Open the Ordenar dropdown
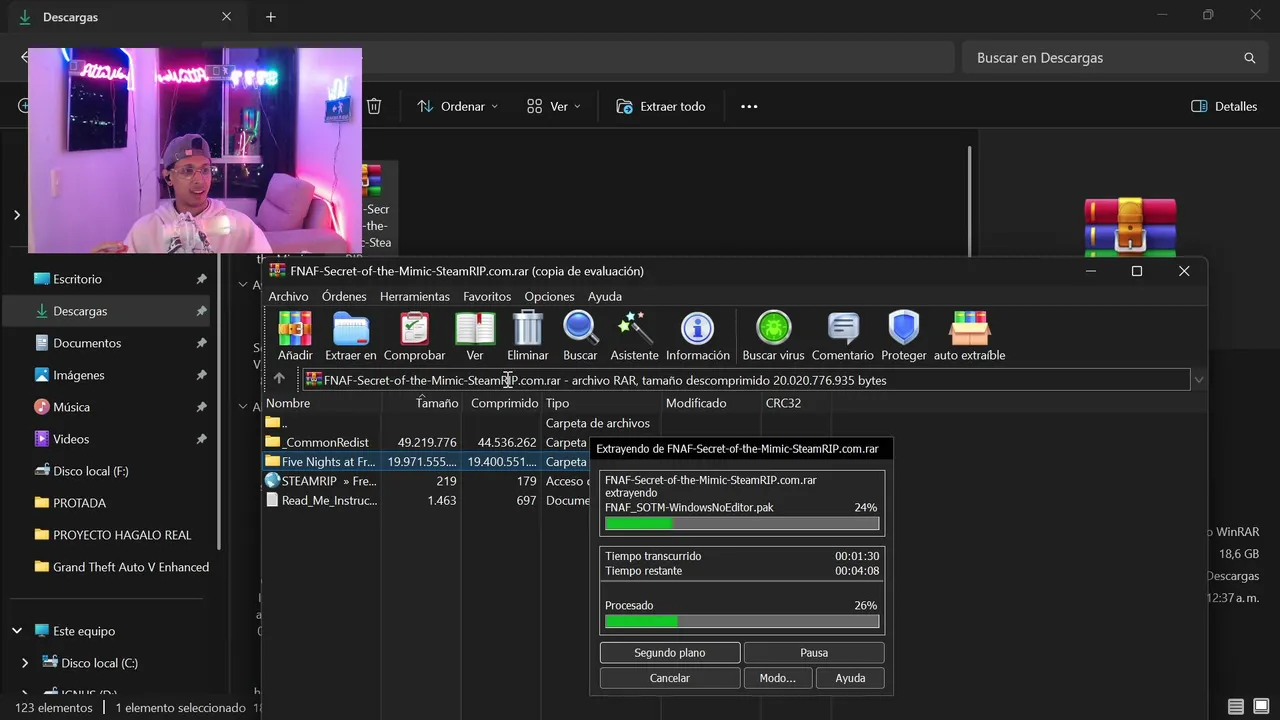The width and height of the screenshot is (1280, 720). [x=457, y=106]
